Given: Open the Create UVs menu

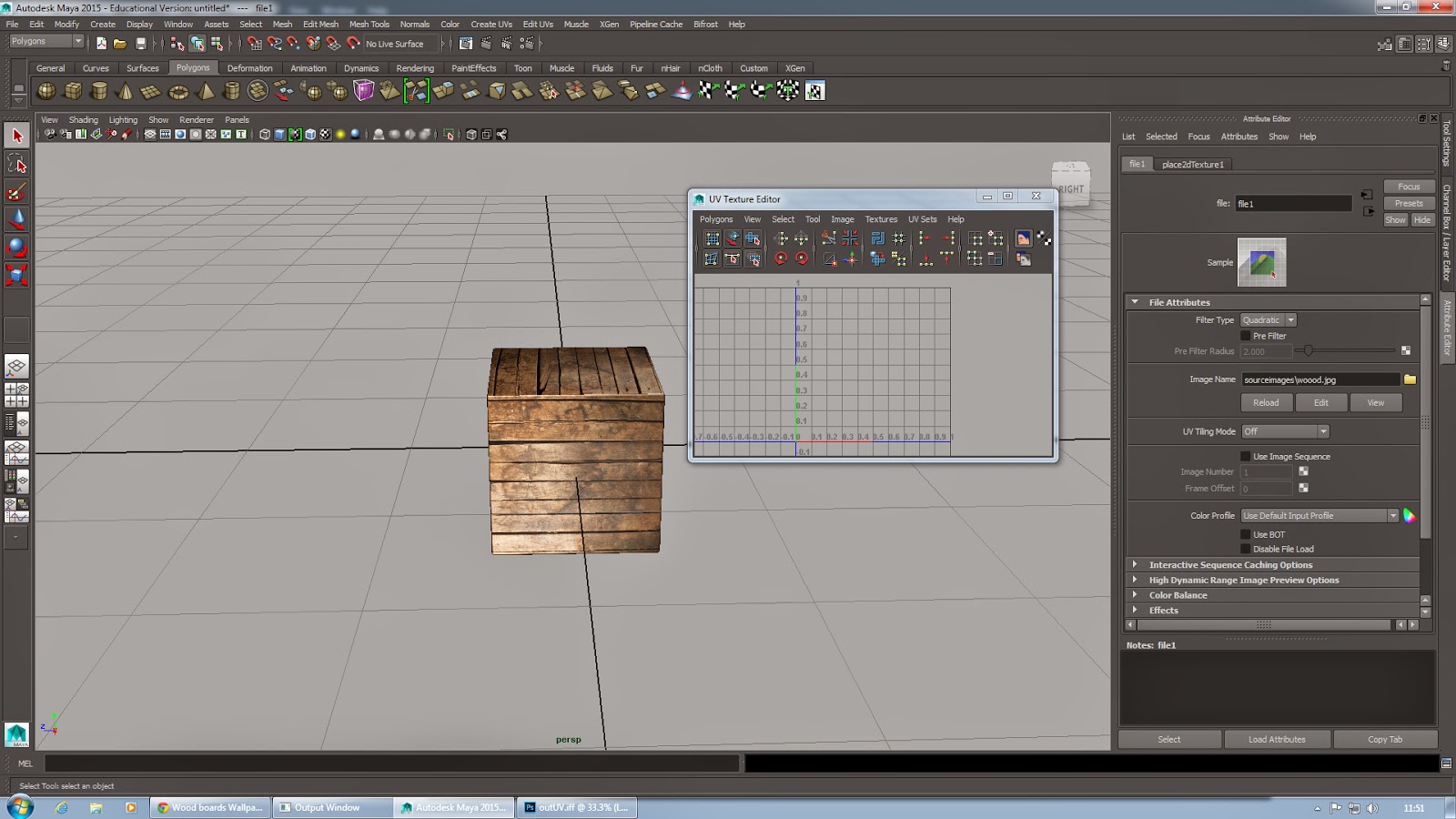Looking at the screenshot, I should point(490,25).
